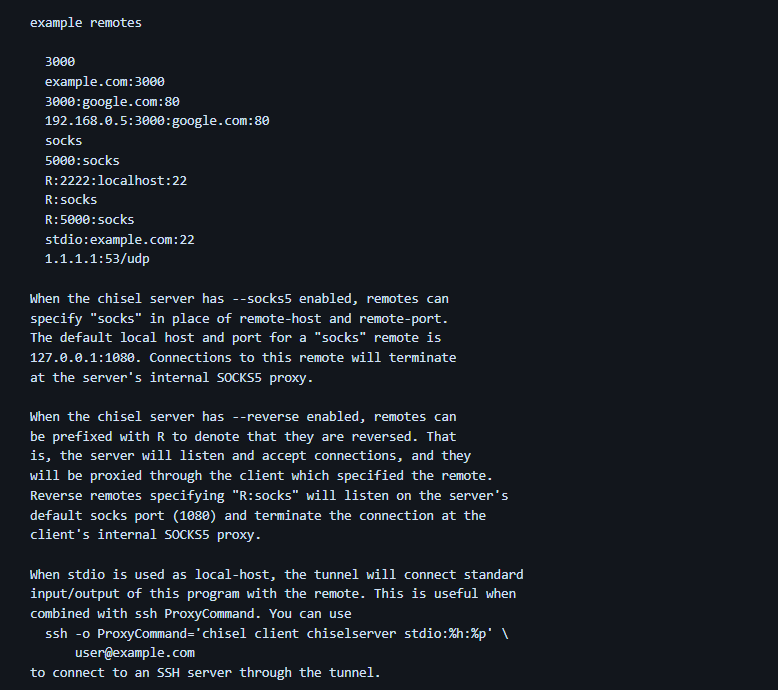Viewport: 778px width, 690px height.
Task: Click the line beginning with "5000:socks"
Action: pyautogui.click(x=82, y=160)
